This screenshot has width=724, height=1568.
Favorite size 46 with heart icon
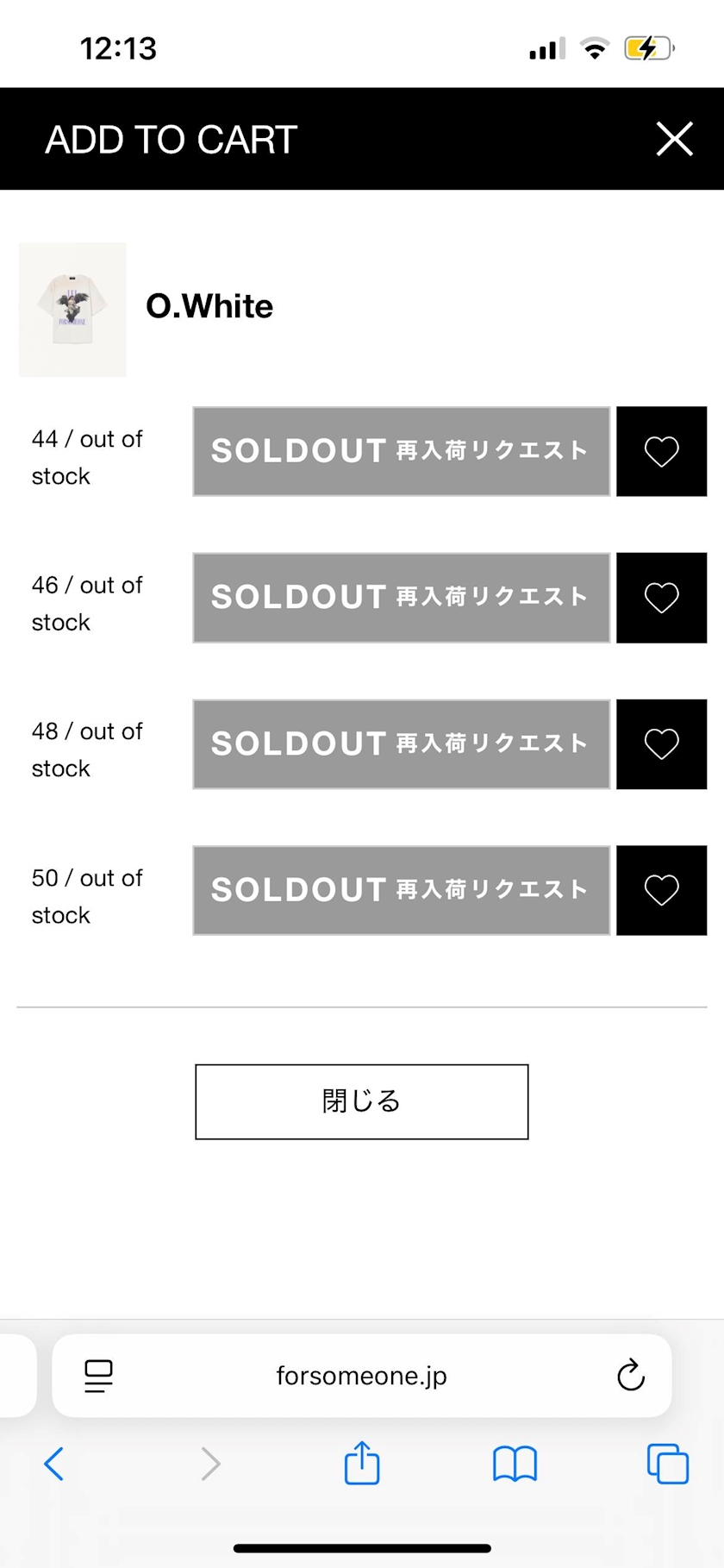pyautogui.click(x=662, y=598)
